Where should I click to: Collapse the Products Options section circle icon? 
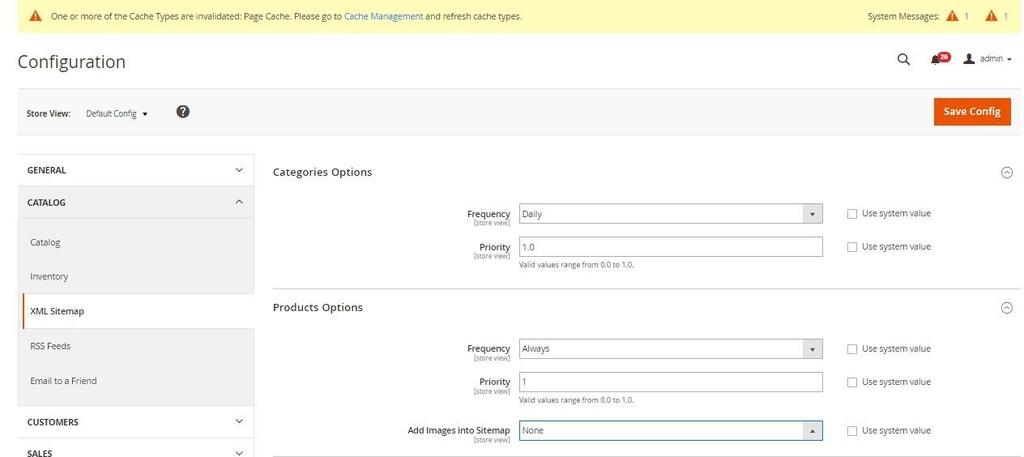(1006, 308)
